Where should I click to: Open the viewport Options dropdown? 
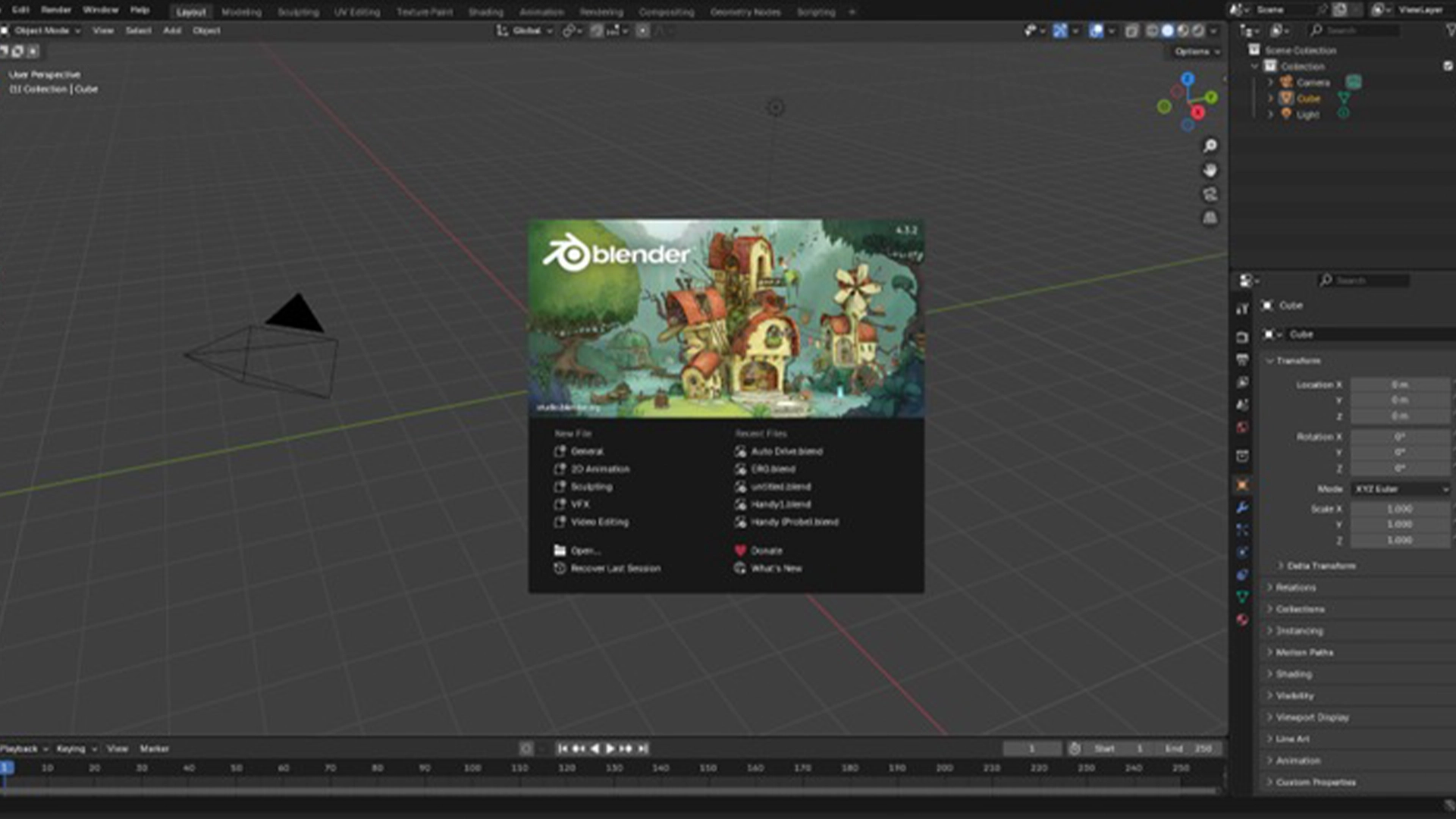[x=1197, y=52]
